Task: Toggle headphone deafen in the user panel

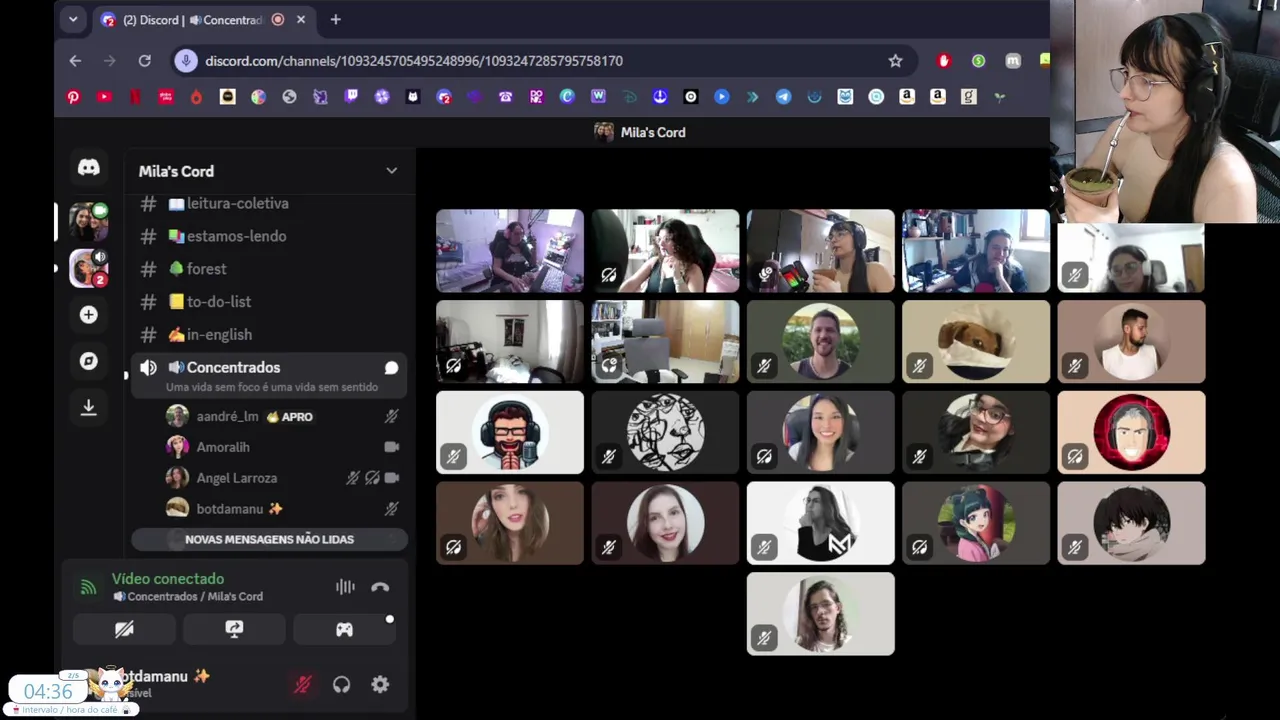Action: [x=341, y=685]
